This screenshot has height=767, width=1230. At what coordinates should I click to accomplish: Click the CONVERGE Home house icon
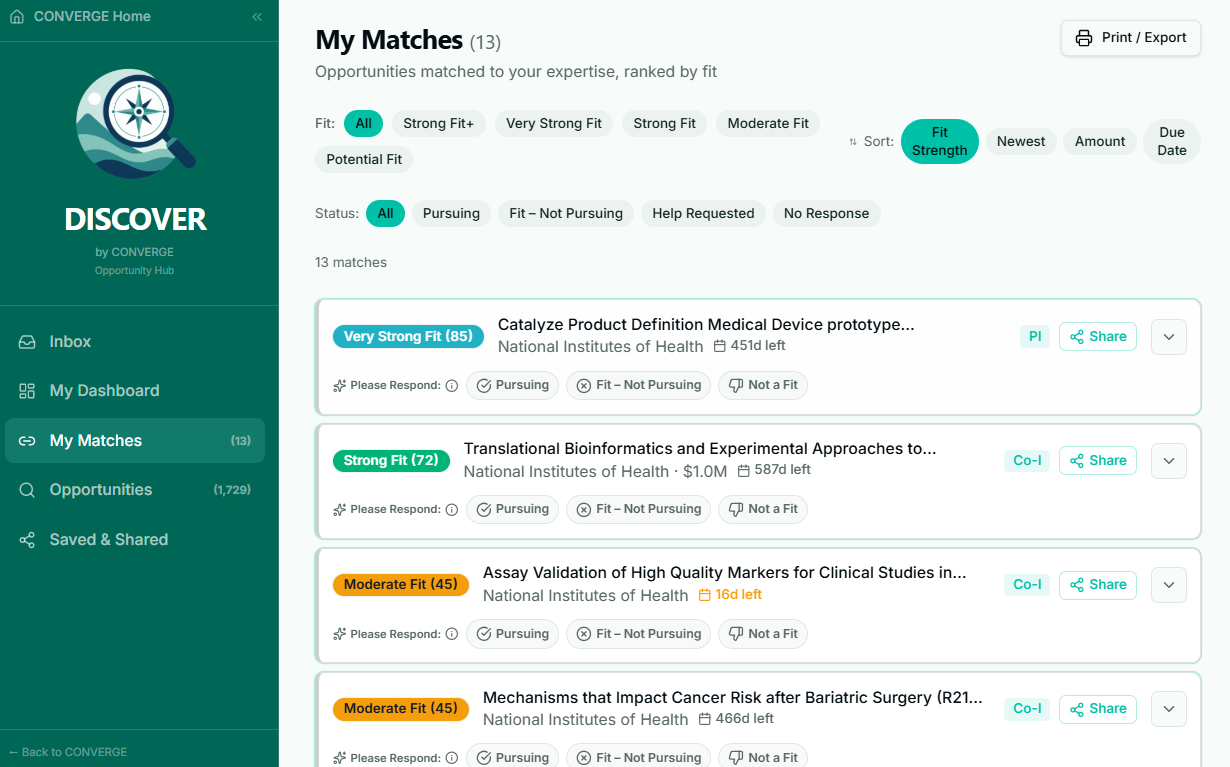[17, 17]
